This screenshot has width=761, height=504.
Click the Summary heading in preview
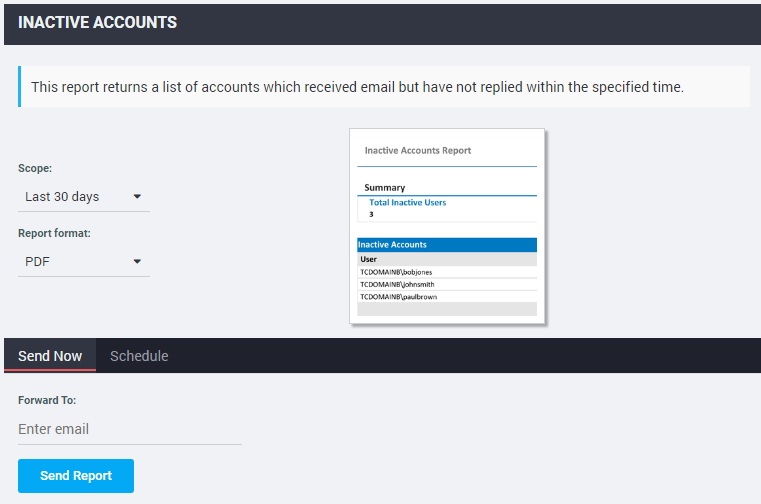click(385, 187)
